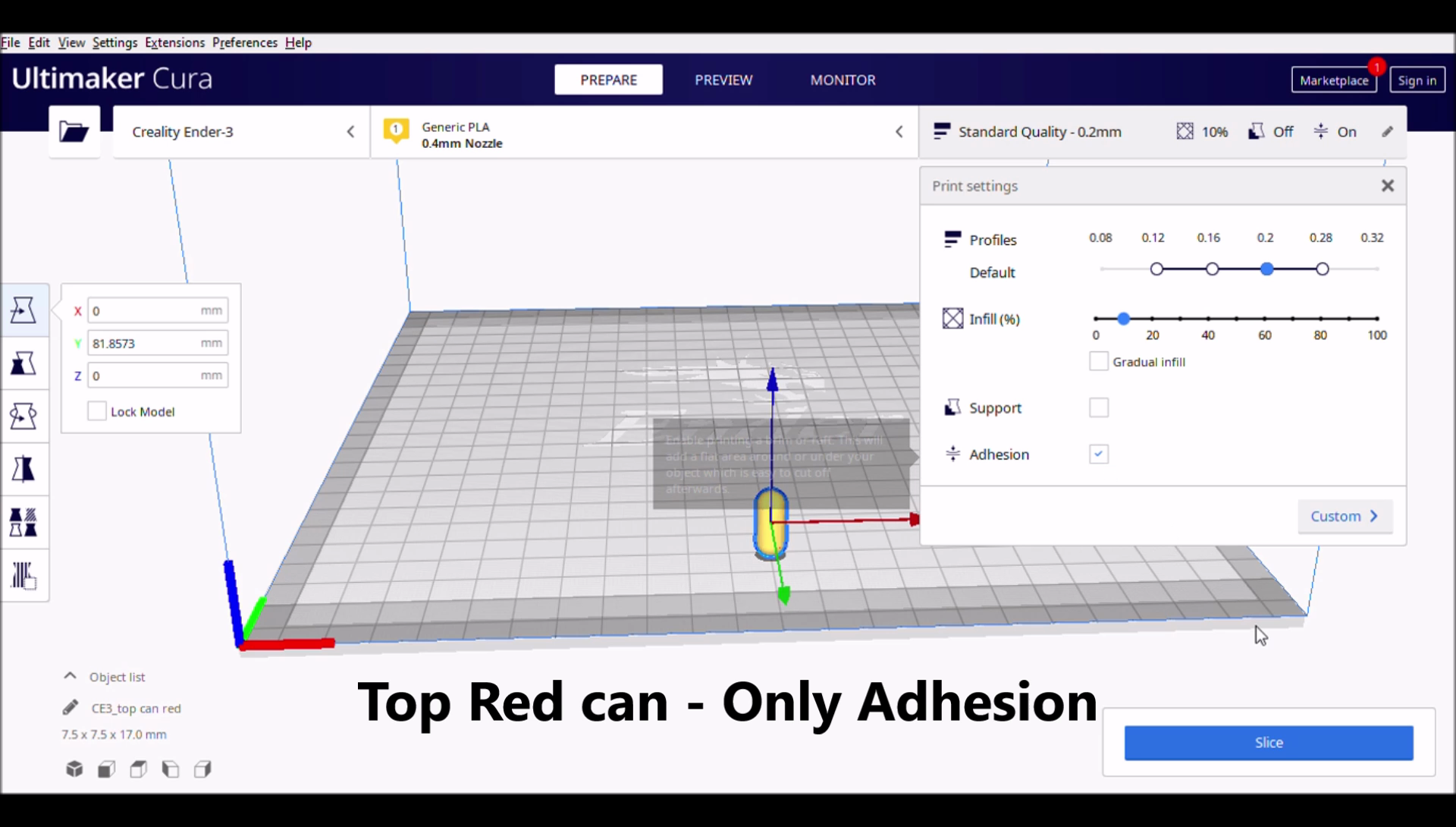Image resolution: width=1456 pixels, height=827 pixels.
Task: Open Custom print settings
Action: pos(1344,517)
